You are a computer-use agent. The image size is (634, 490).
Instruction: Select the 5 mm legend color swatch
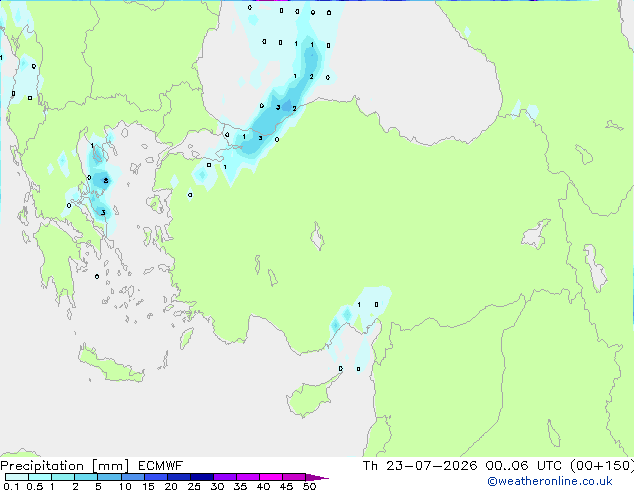pos(110,477)
